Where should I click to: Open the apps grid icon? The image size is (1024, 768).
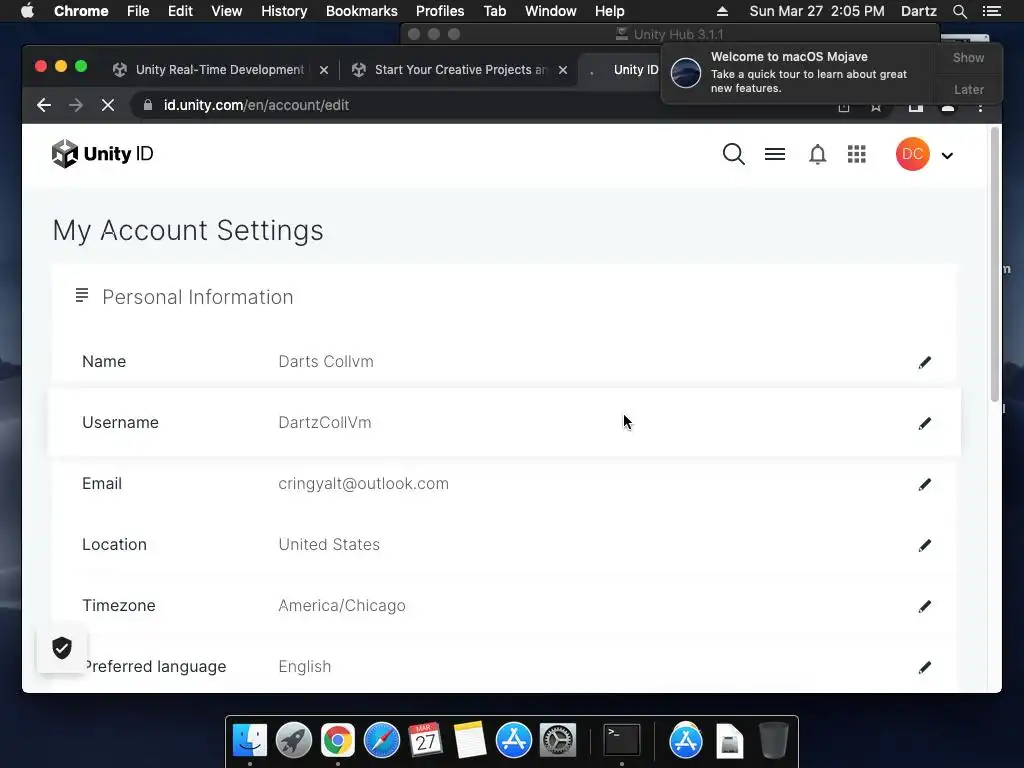pyautogui.click(x=856, y=154)
